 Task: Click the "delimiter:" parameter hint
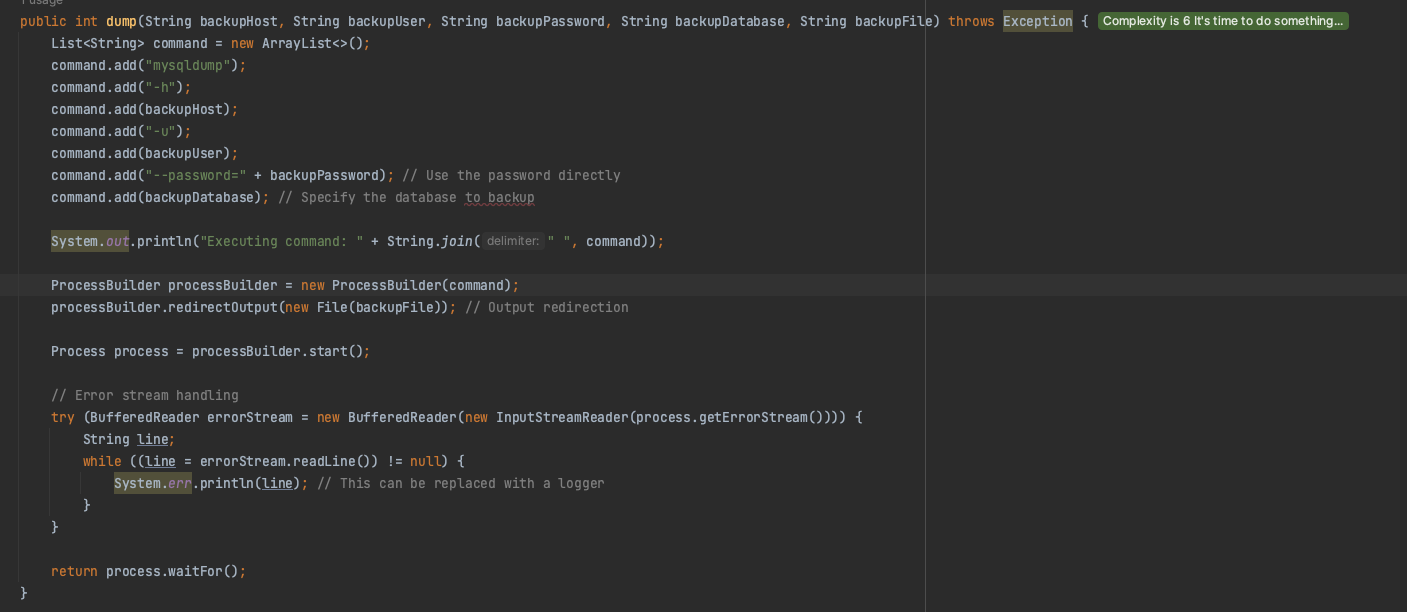(513, 241)
